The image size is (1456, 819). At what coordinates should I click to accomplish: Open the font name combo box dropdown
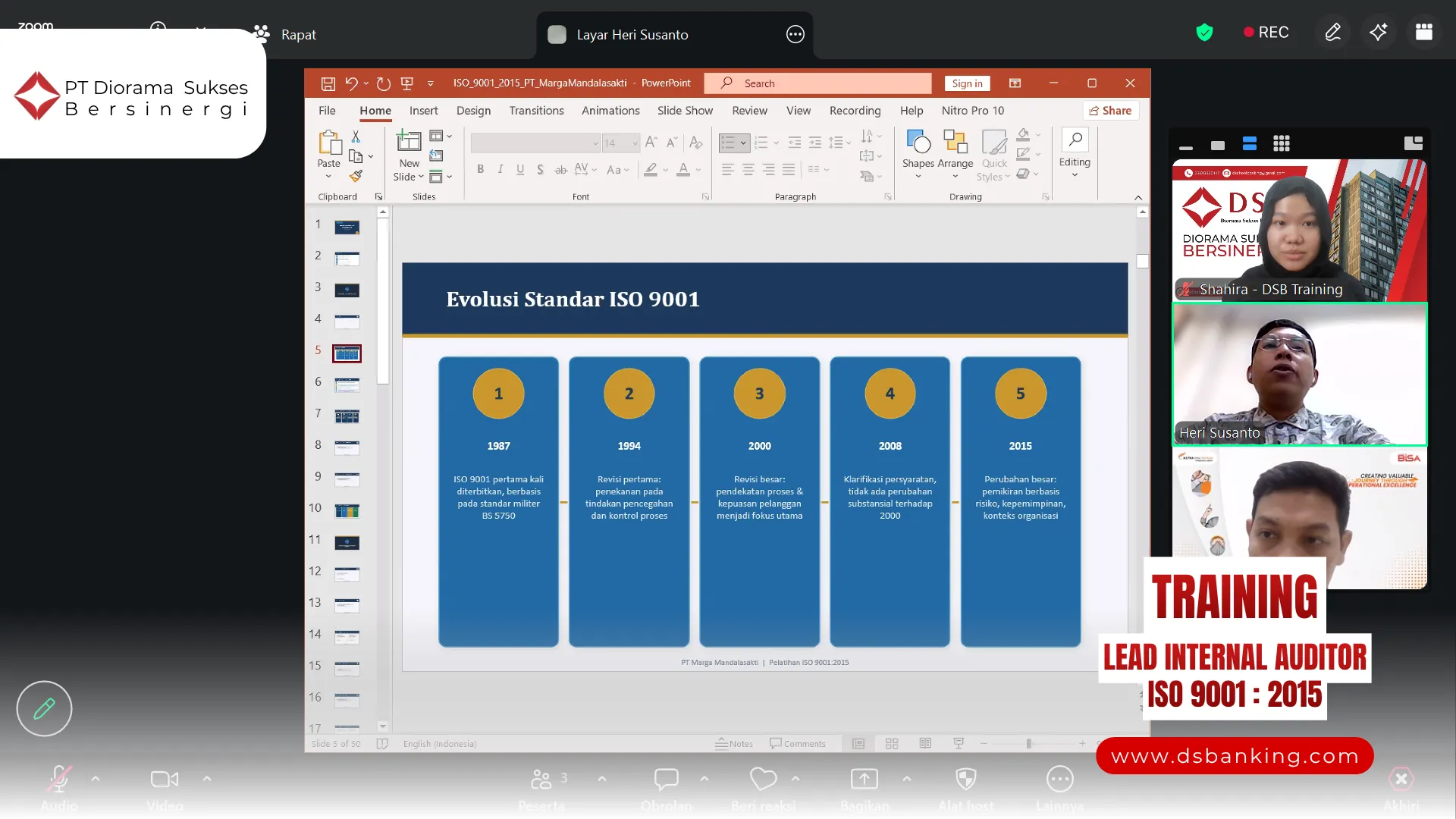pos(596,143)
